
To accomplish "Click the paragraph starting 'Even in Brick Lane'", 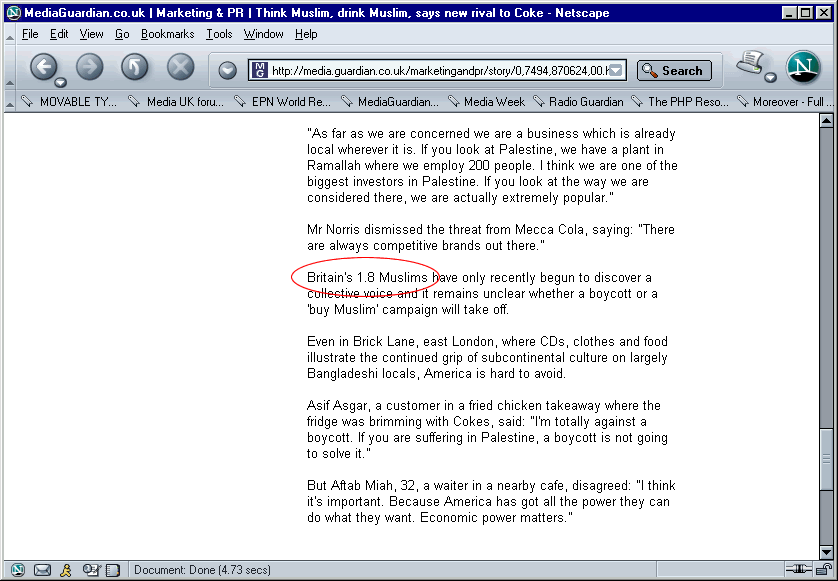I will click(x=487, y=357).
